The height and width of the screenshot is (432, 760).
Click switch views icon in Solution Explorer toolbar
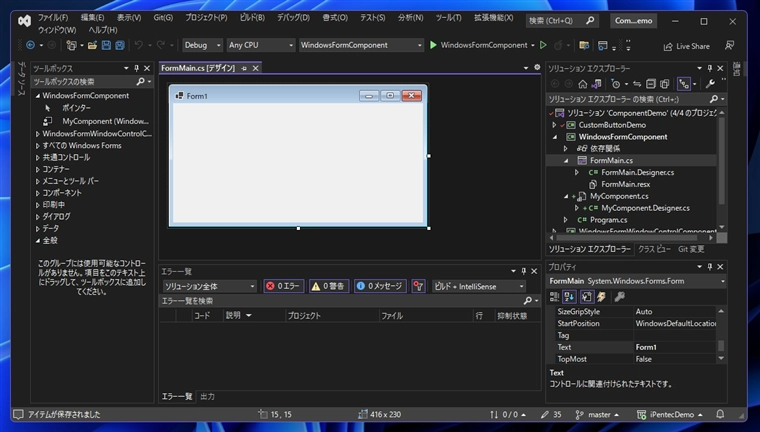point(597,84)
